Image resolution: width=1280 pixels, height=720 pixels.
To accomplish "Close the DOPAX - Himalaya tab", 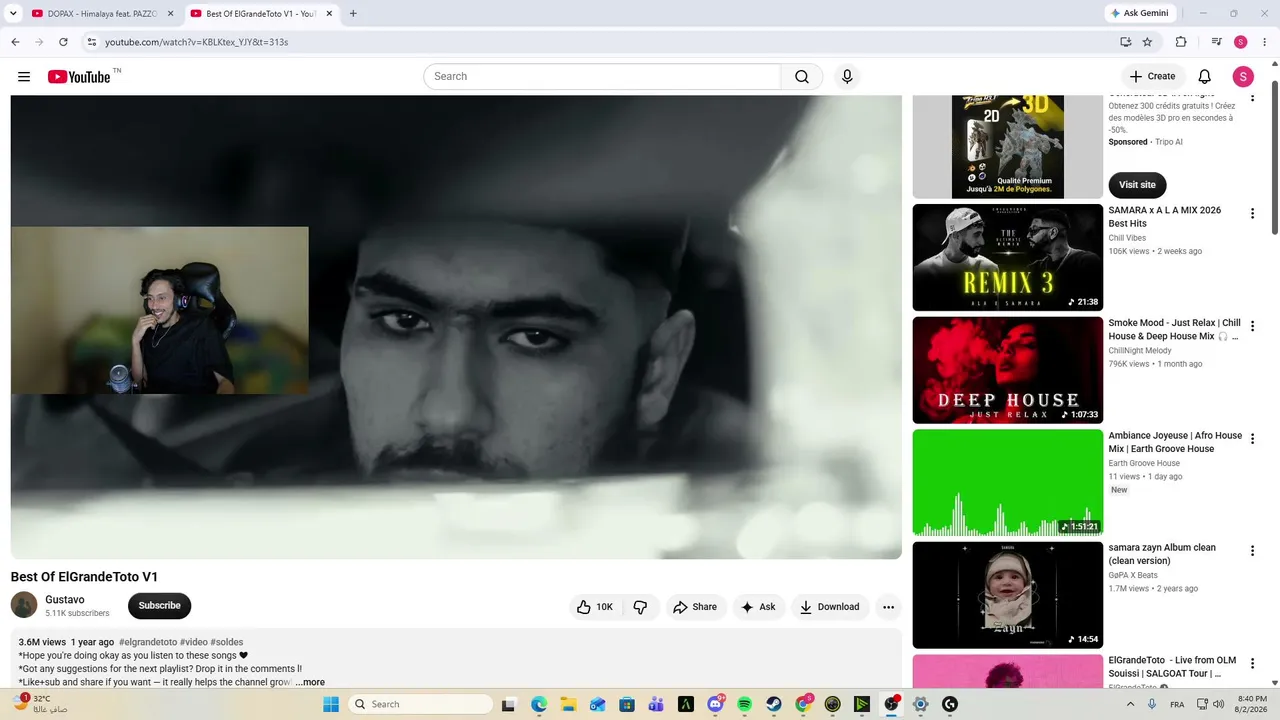I will (170, 14).
